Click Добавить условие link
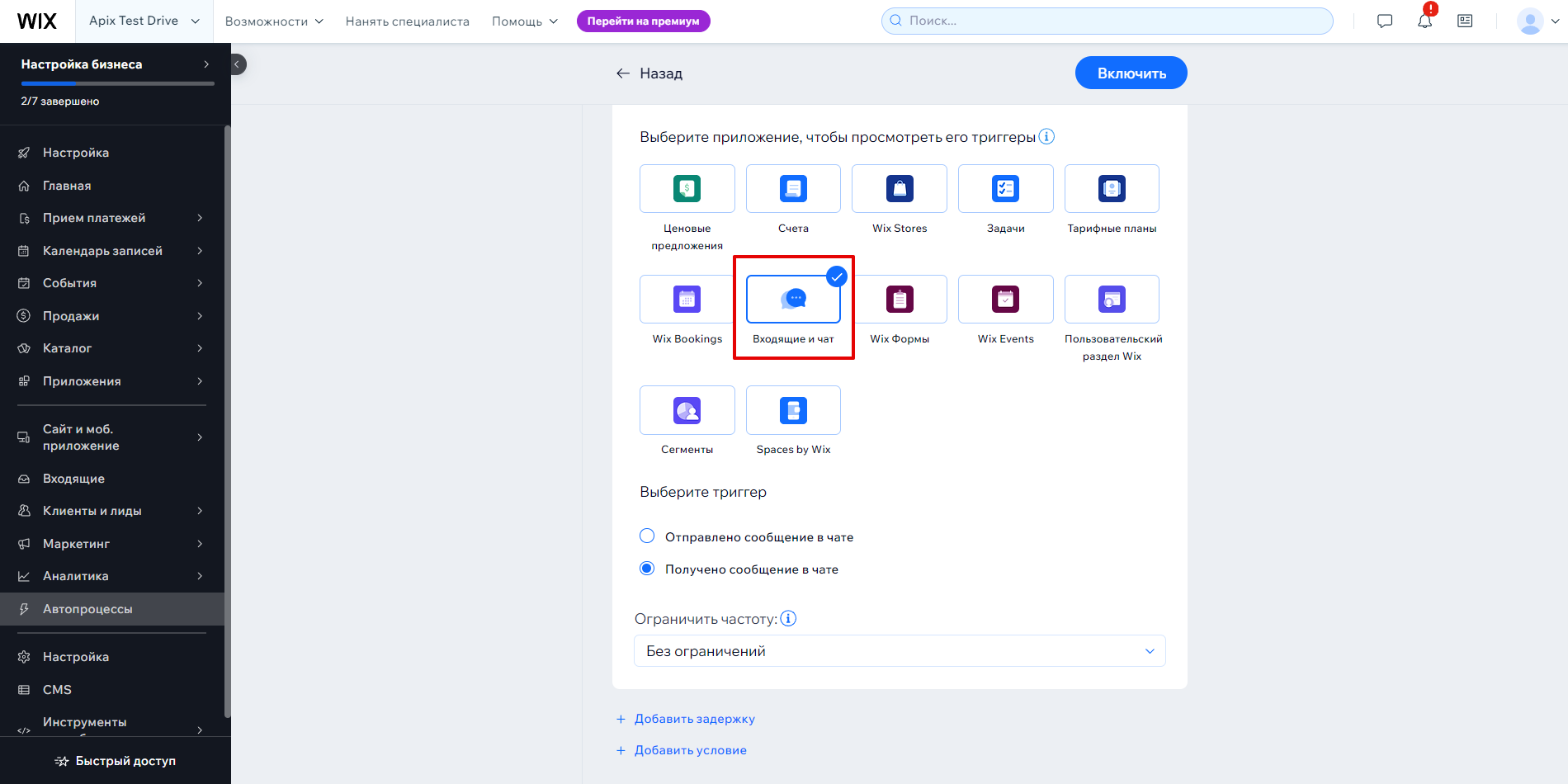This screenshot has width=1568, height=784. (691, 750)
